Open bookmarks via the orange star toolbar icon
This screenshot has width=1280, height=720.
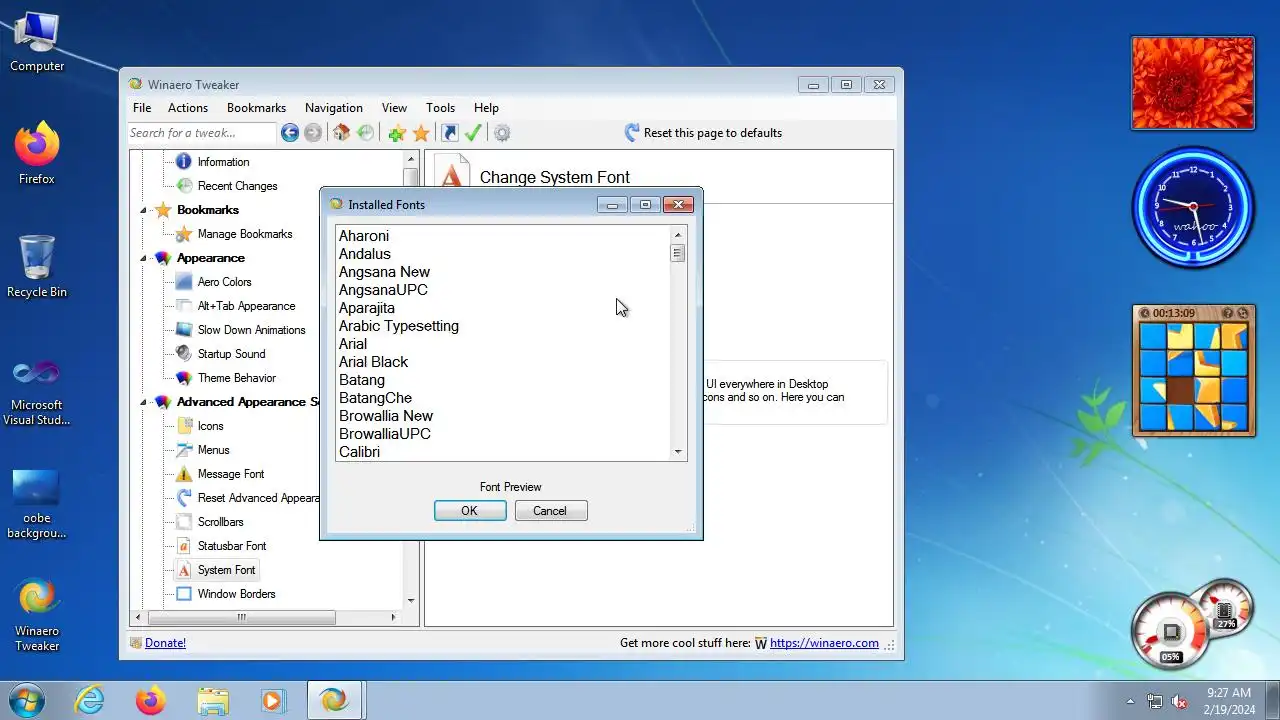[421, 133]
